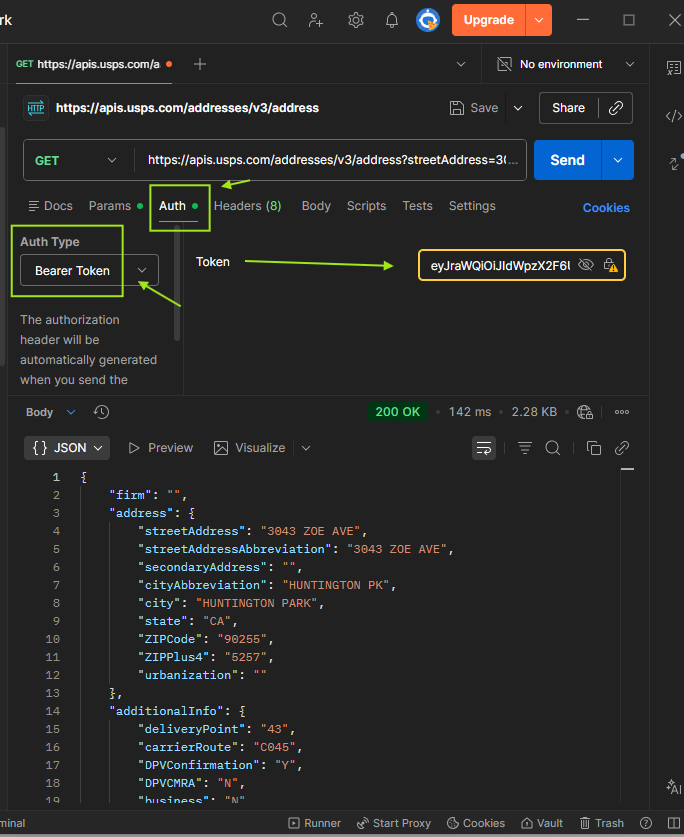Open the invite collaborators icon

click(x=317, y=20)
